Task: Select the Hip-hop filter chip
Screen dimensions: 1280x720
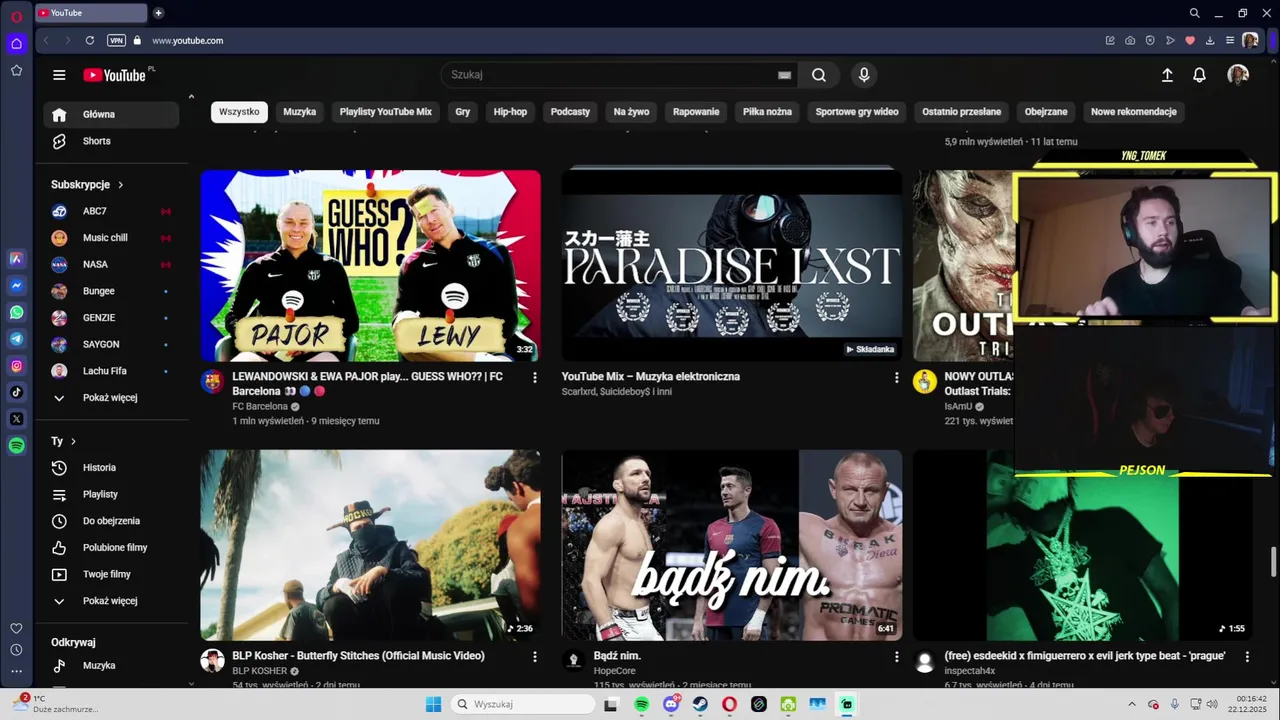Action: pos(510,112)
